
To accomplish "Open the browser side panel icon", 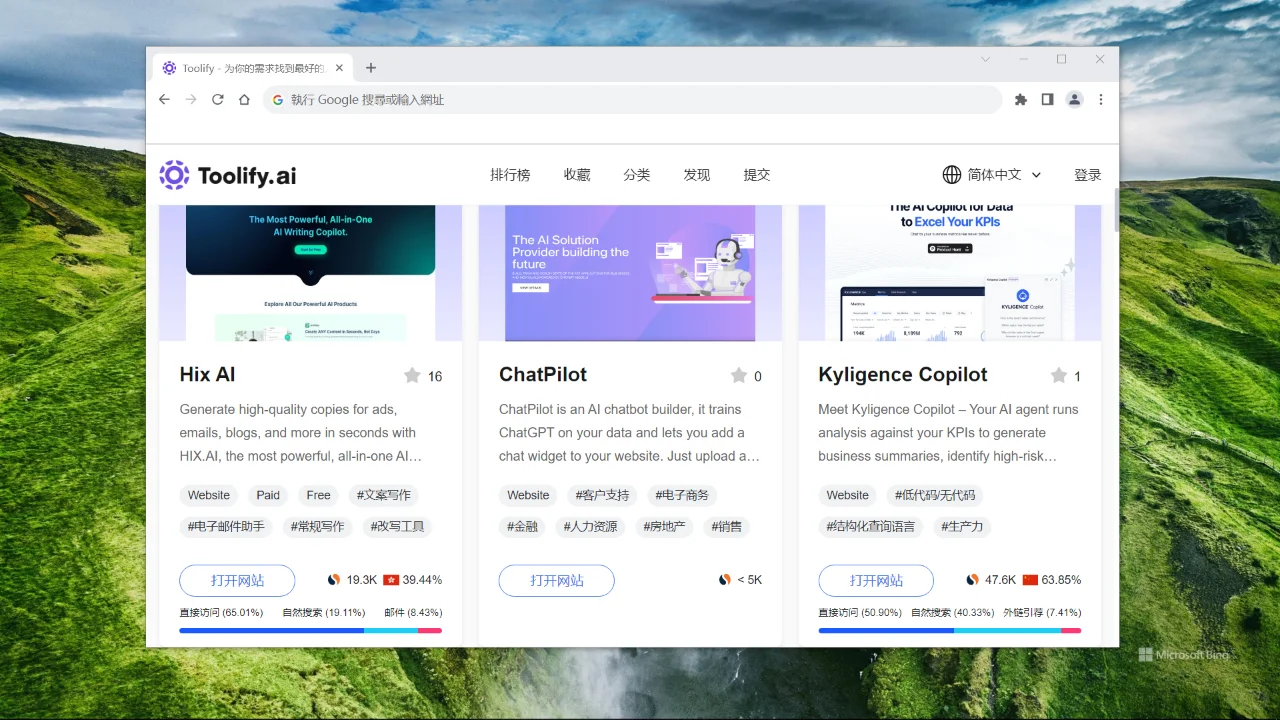I will coord(1047,99).
